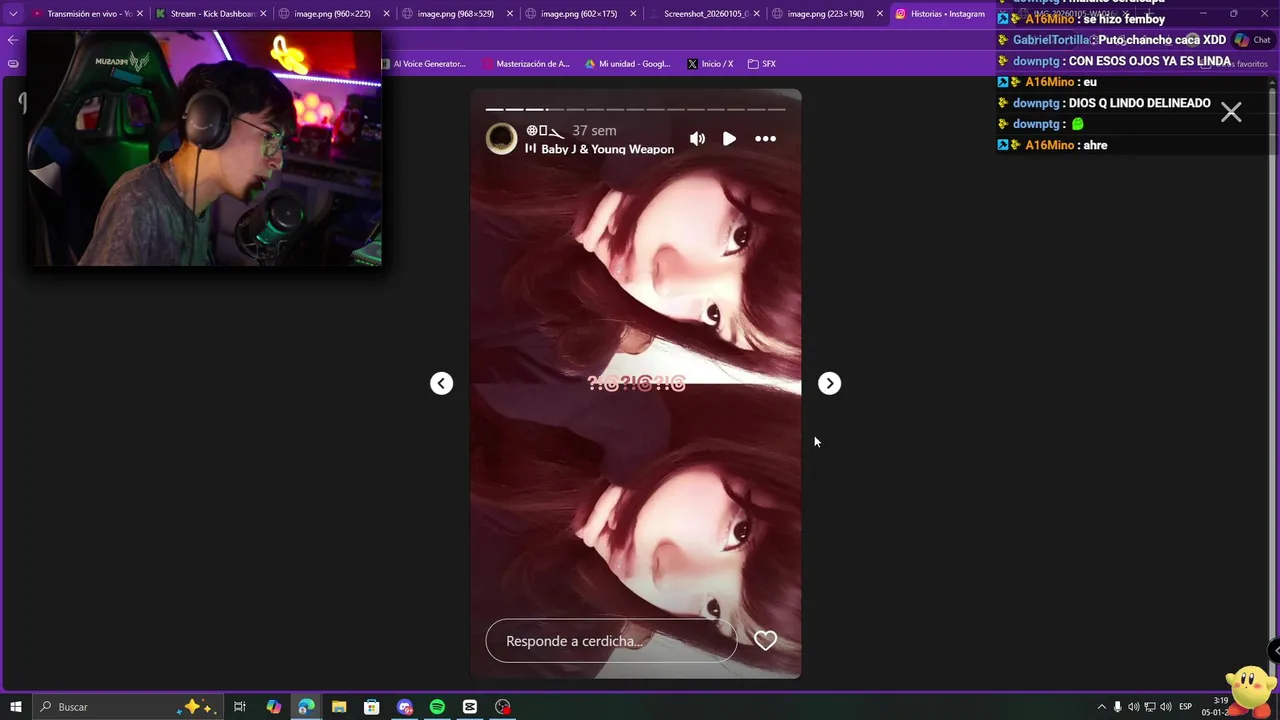This screenshot has width=1280, height=720.
Task: Click the 'Responde a cerdicha...' reply field
Action: click(611, 641)
